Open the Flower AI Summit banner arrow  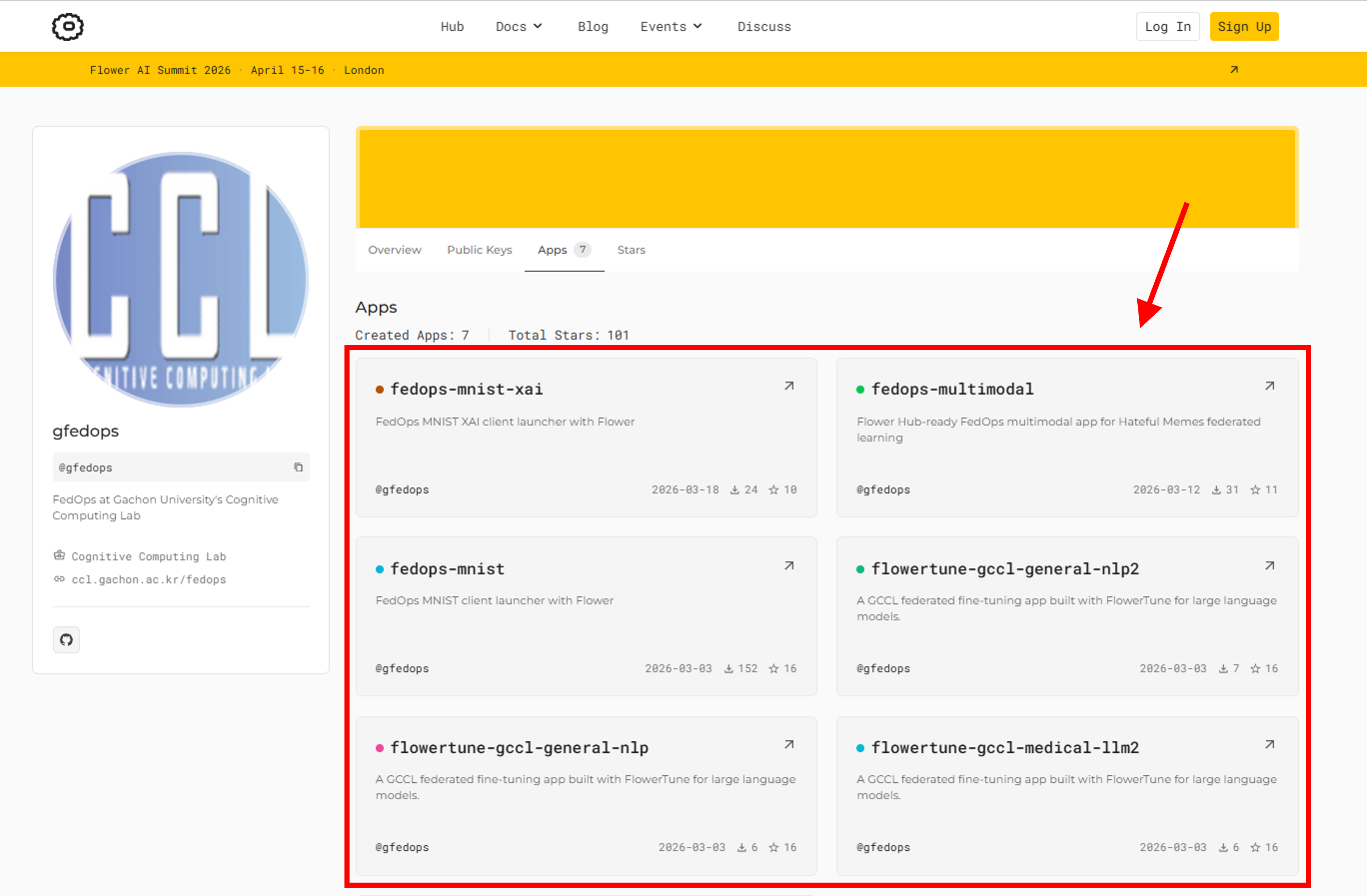[x=1234, y=70]
